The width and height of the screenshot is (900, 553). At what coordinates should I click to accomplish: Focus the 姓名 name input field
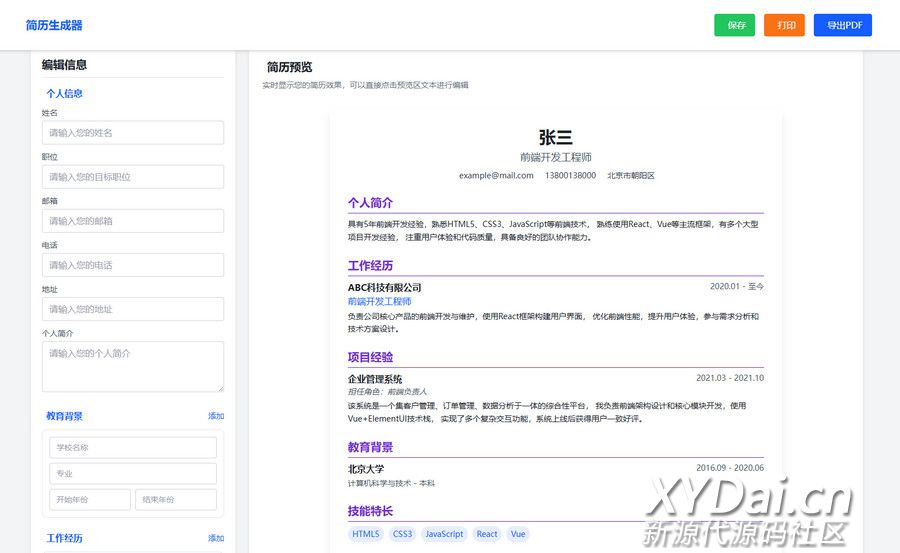coord(132,133)
